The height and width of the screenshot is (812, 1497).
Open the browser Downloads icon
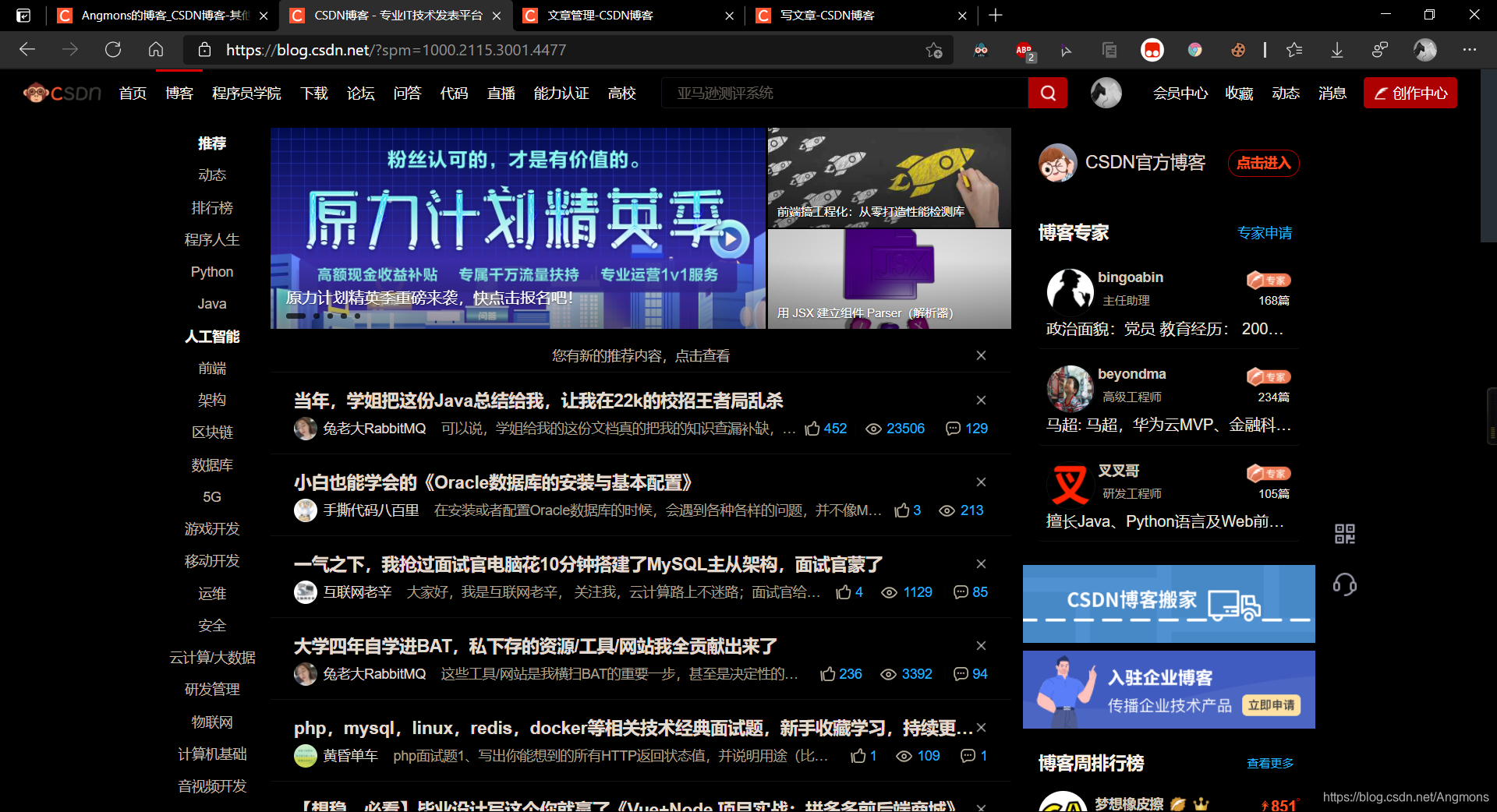tap(1336, 50)
